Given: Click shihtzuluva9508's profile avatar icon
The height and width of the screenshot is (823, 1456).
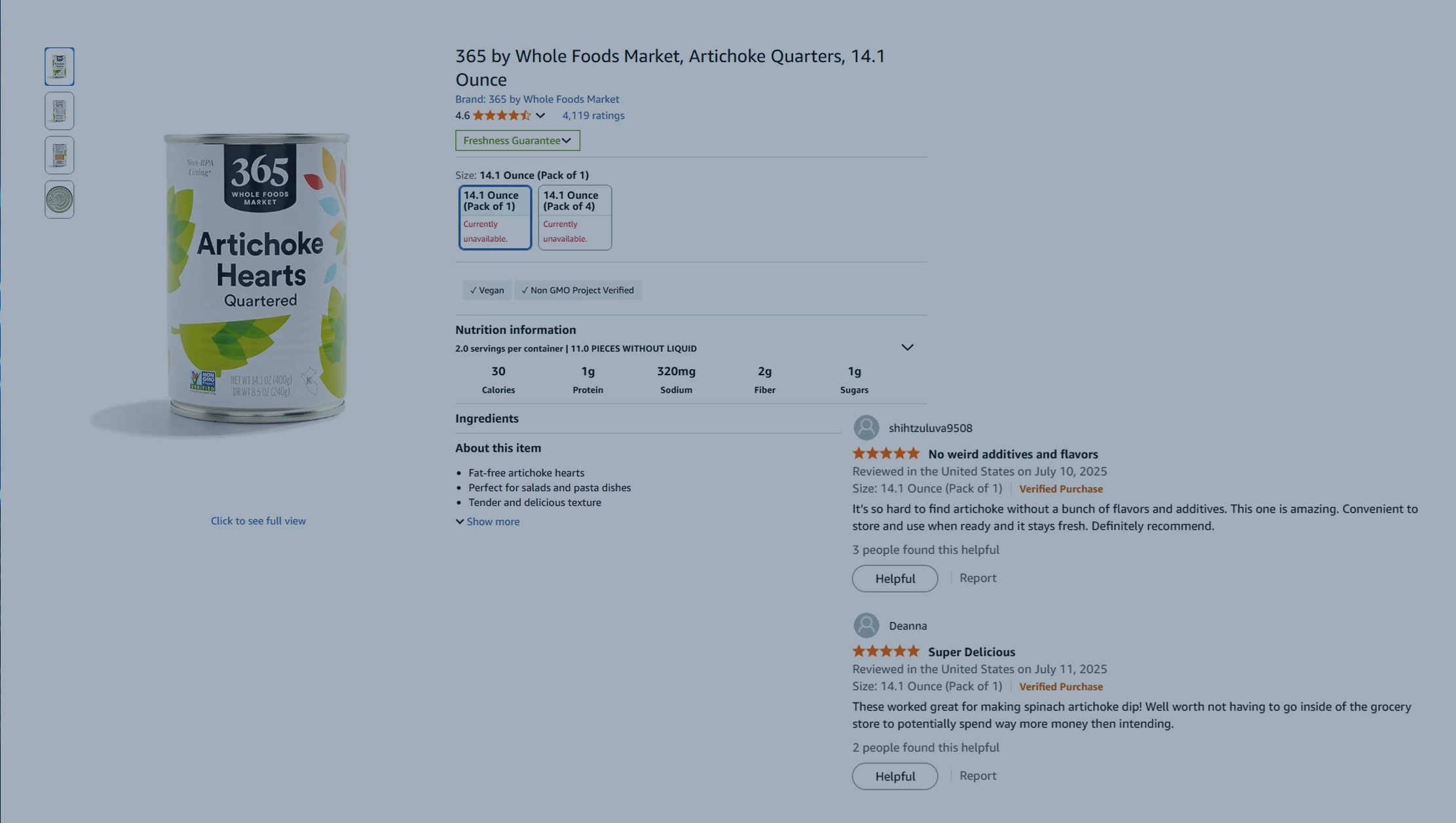Looking at the screenshot, I should click(866, 428).
